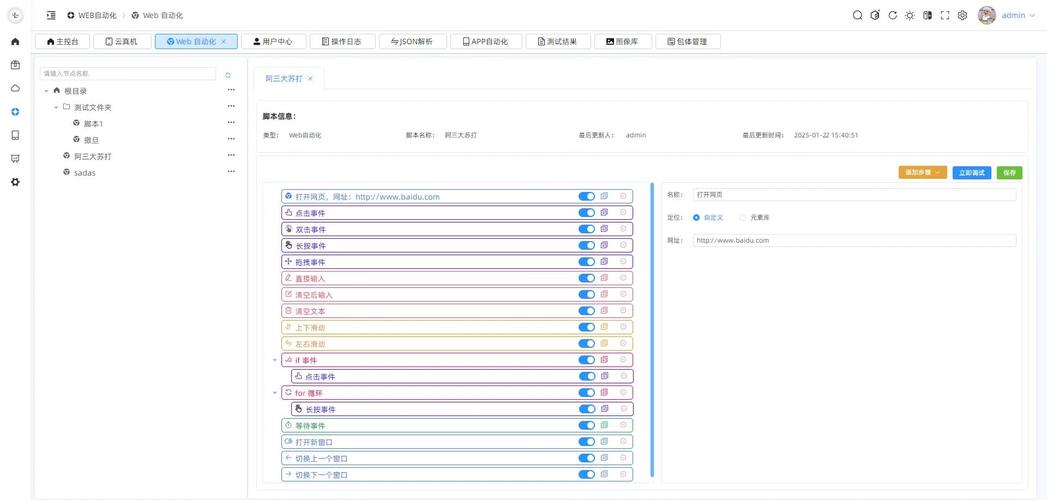Open the more menu for 根目录
The width and height of the screenshot is (1047, 500).
(x=231, y=90)
